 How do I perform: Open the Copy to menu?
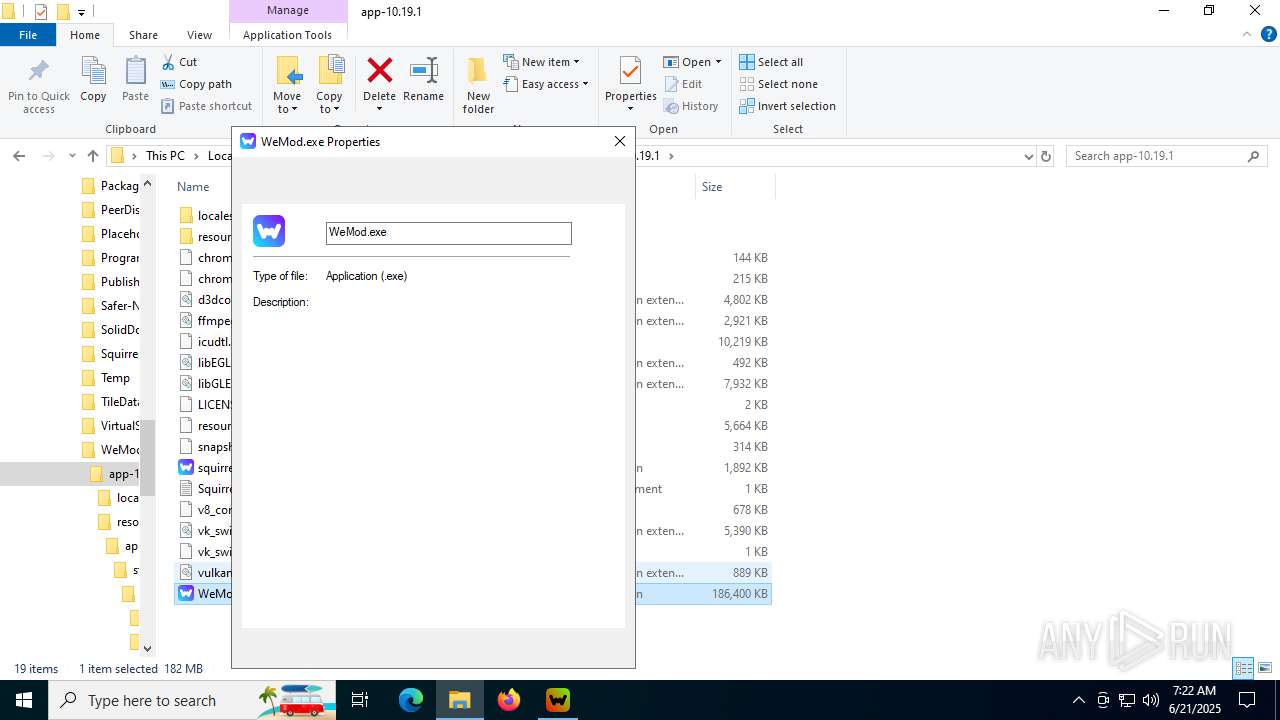coord(329,85)
